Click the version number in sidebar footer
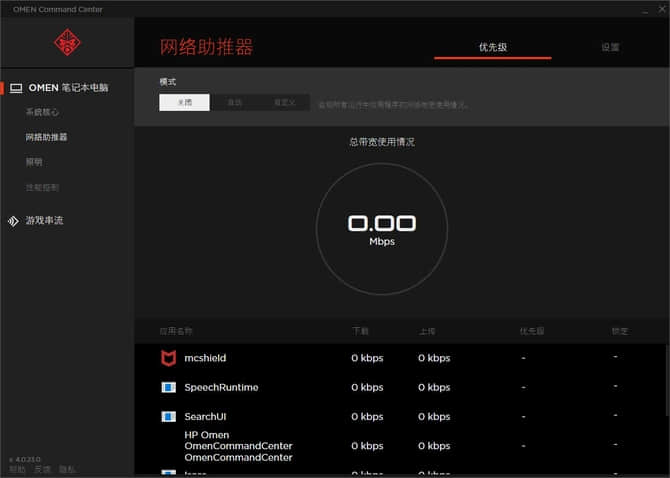The width and height of the screenshot is (670, 478). [x=25, y=460]
